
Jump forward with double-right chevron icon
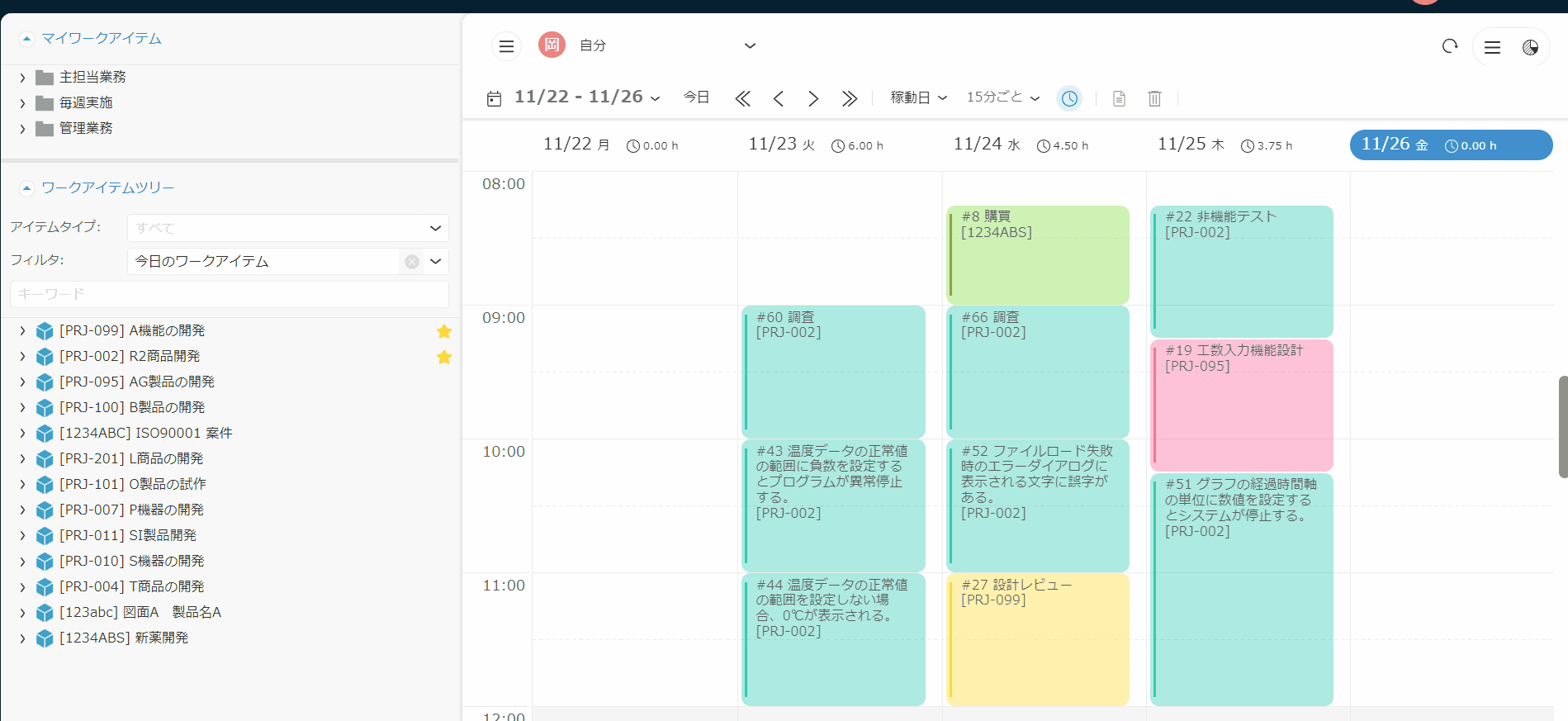tap(849, 98)
